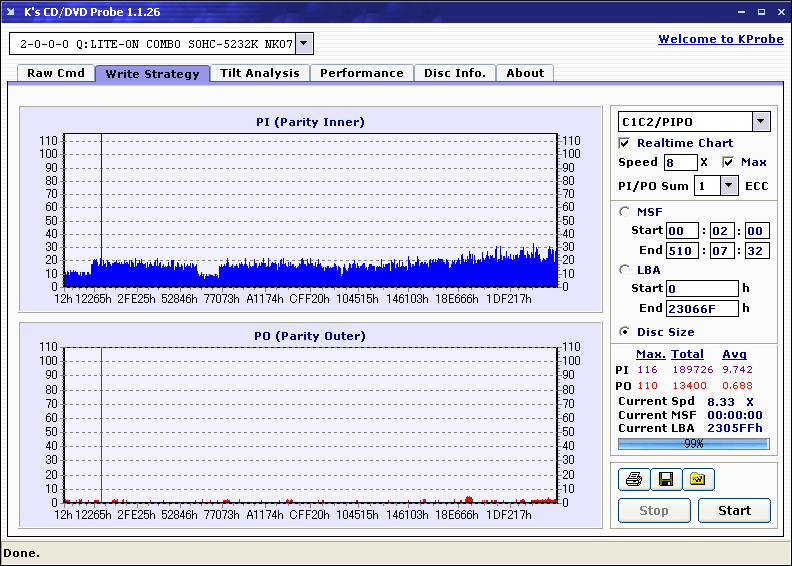Click the KProbe title bar app icon
Viewport: 792px width, 566px height.
[x=11, y=12]
